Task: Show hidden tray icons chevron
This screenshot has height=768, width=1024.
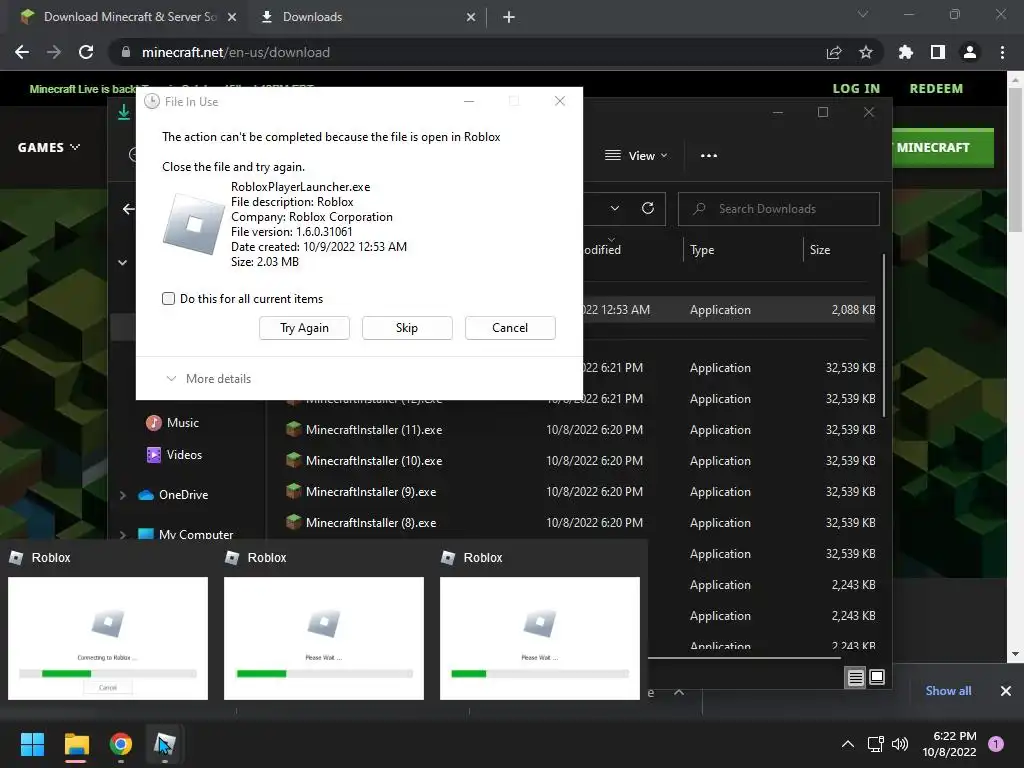Action: 848,744
